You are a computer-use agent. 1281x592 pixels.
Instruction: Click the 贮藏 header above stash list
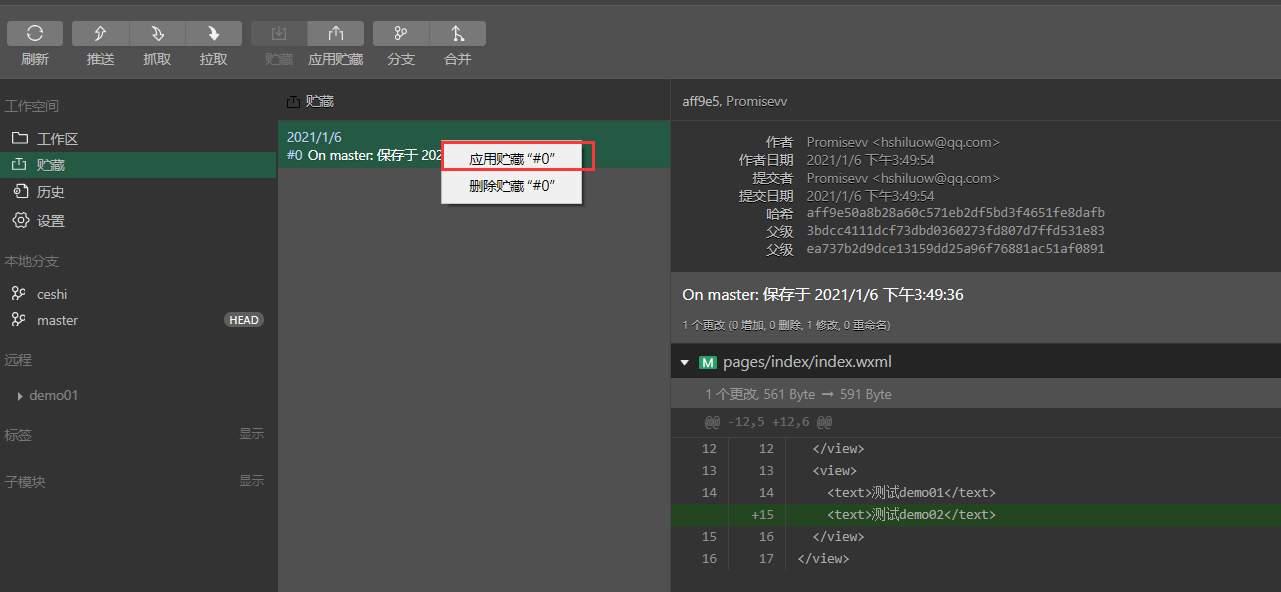point(310,101)
